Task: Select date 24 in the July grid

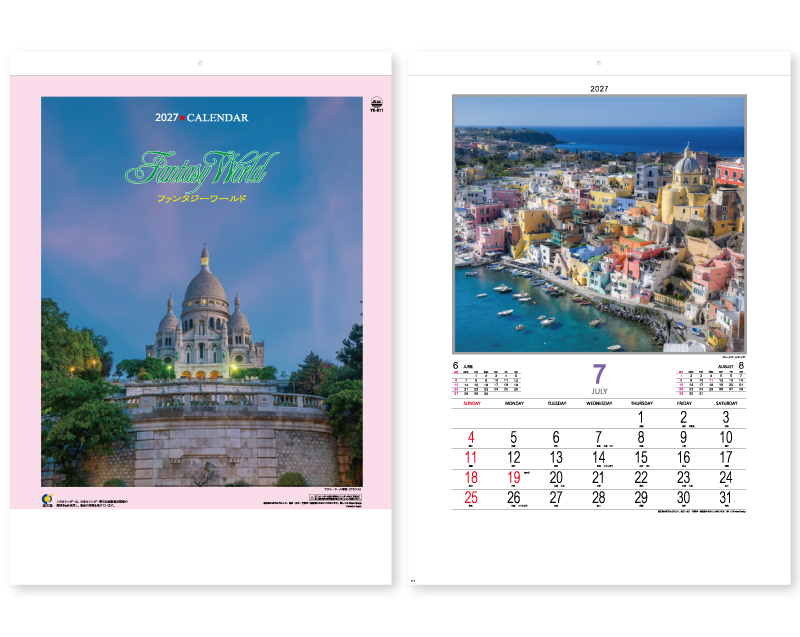Action: tap(726, 478)
